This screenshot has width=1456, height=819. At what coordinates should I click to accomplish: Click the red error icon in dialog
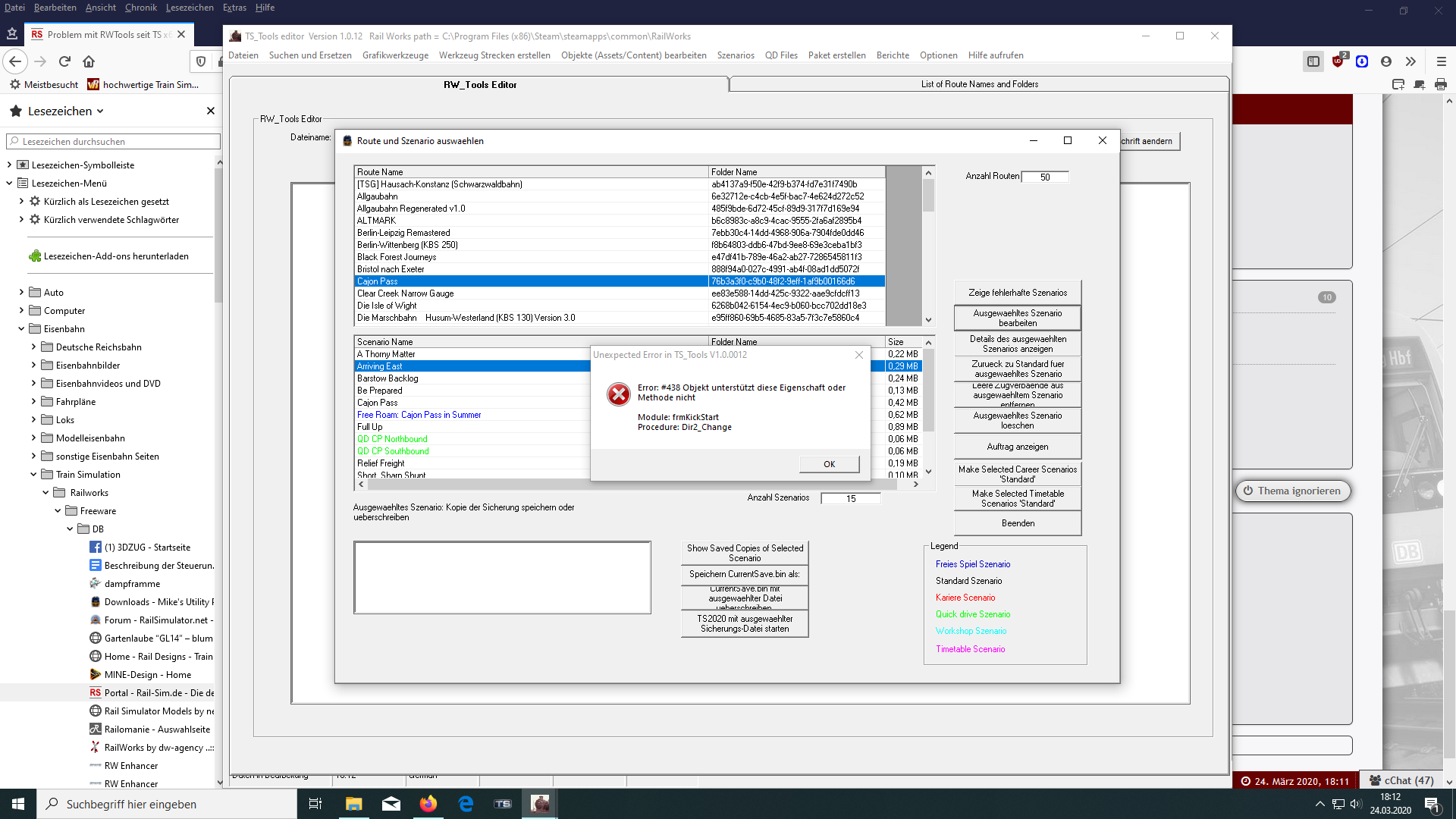tap(619, 394)
